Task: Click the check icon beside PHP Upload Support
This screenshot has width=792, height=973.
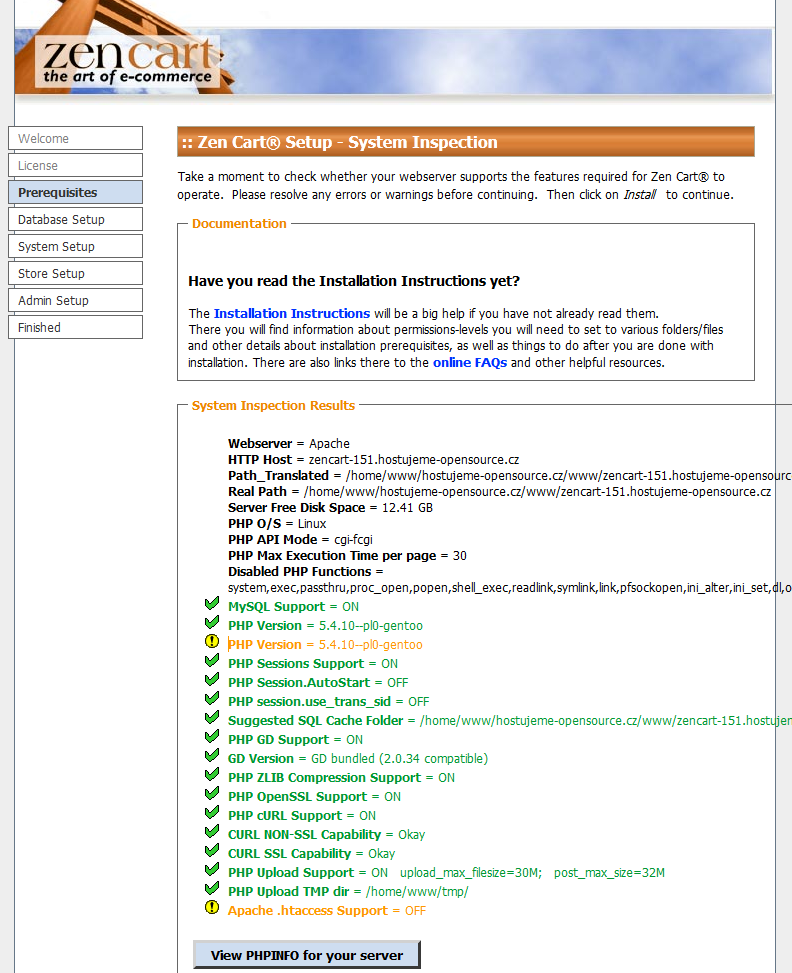Action: coord(212,869)
